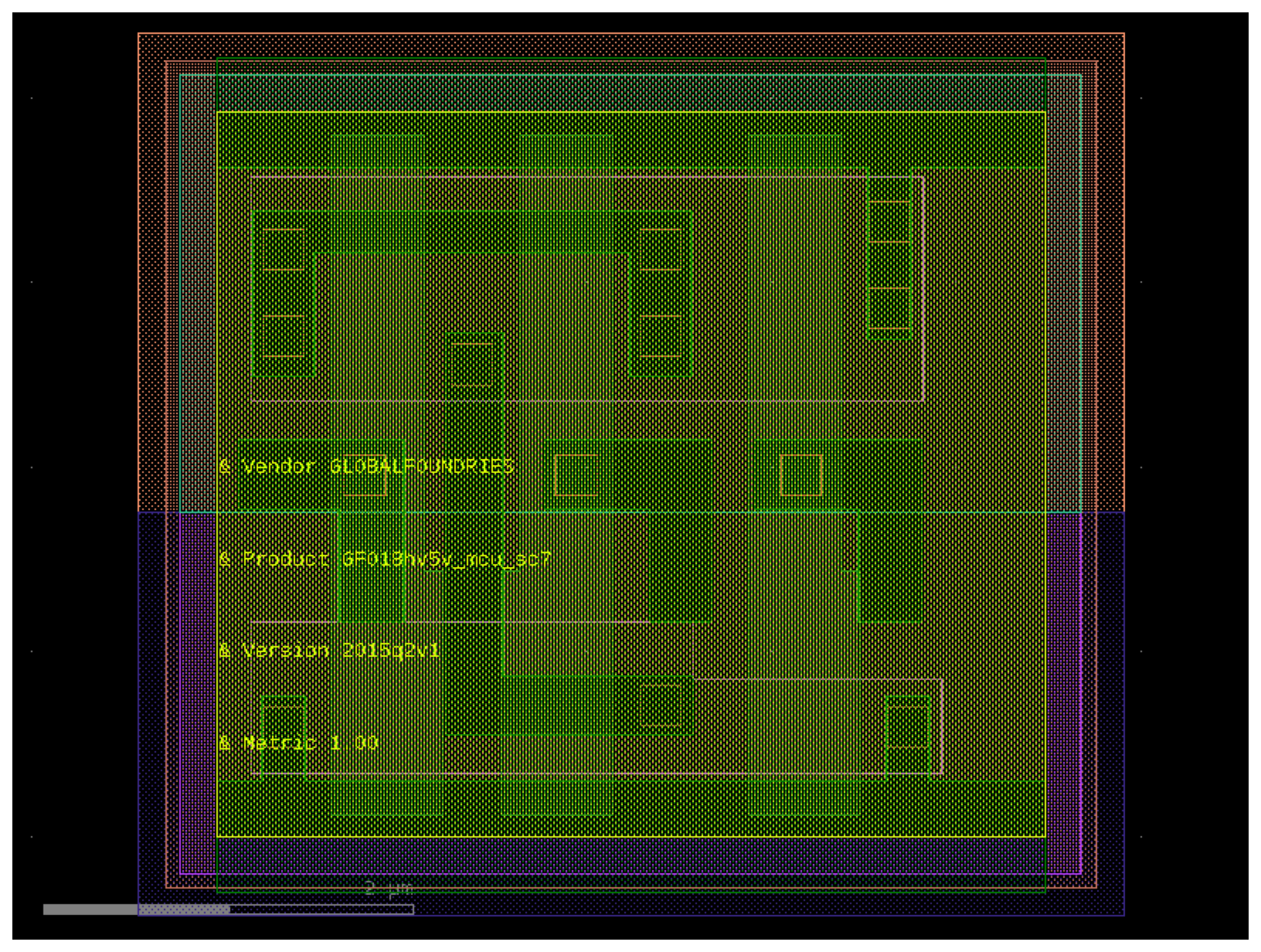
Task: Select the '& Version 2015q2v1' text label
Action: (330, 650)
